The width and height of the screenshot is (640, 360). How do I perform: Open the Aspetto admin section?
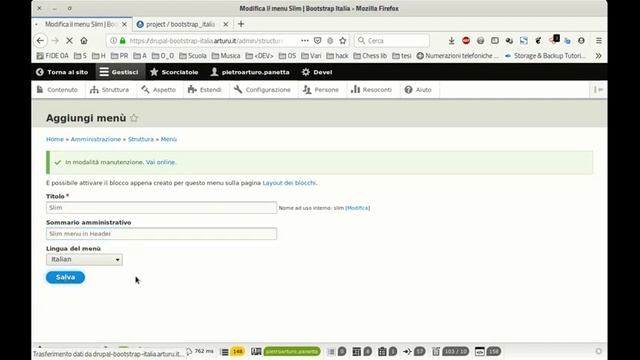158,89
